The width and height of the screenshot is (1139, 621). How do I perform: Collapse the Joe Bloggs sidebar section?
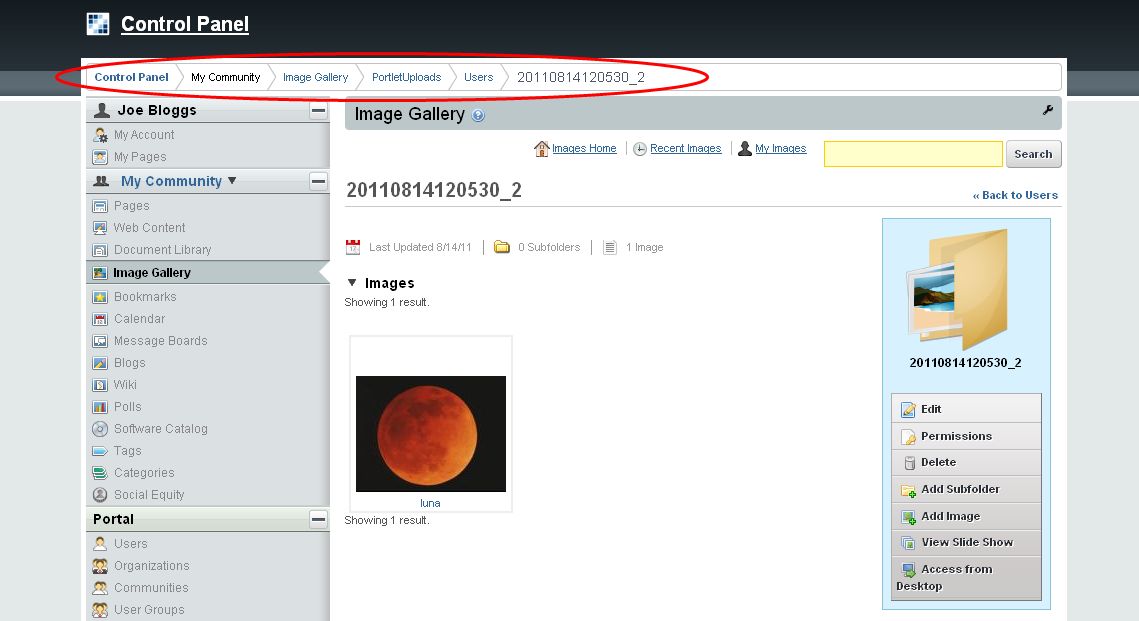pyautogui.click(x=318, y=111)
